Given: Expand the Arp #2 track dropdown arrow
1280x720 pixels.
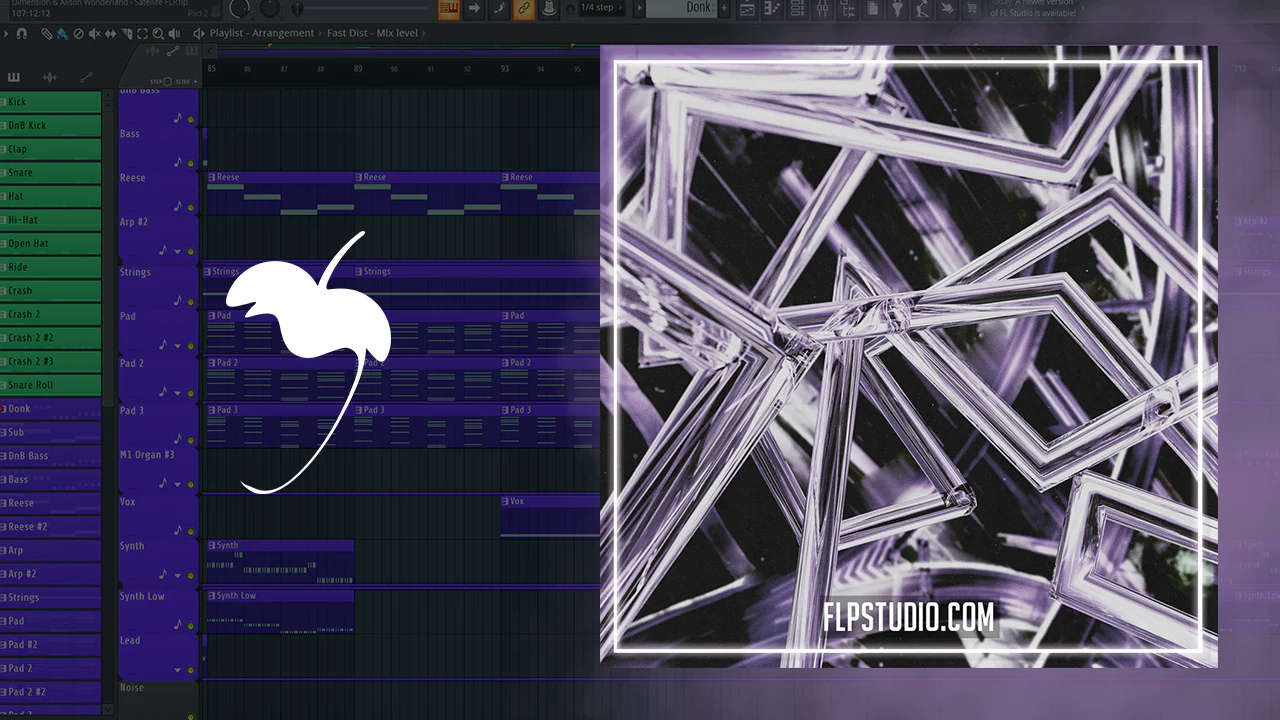Looking at the screenshot, I should click(179, 252).
